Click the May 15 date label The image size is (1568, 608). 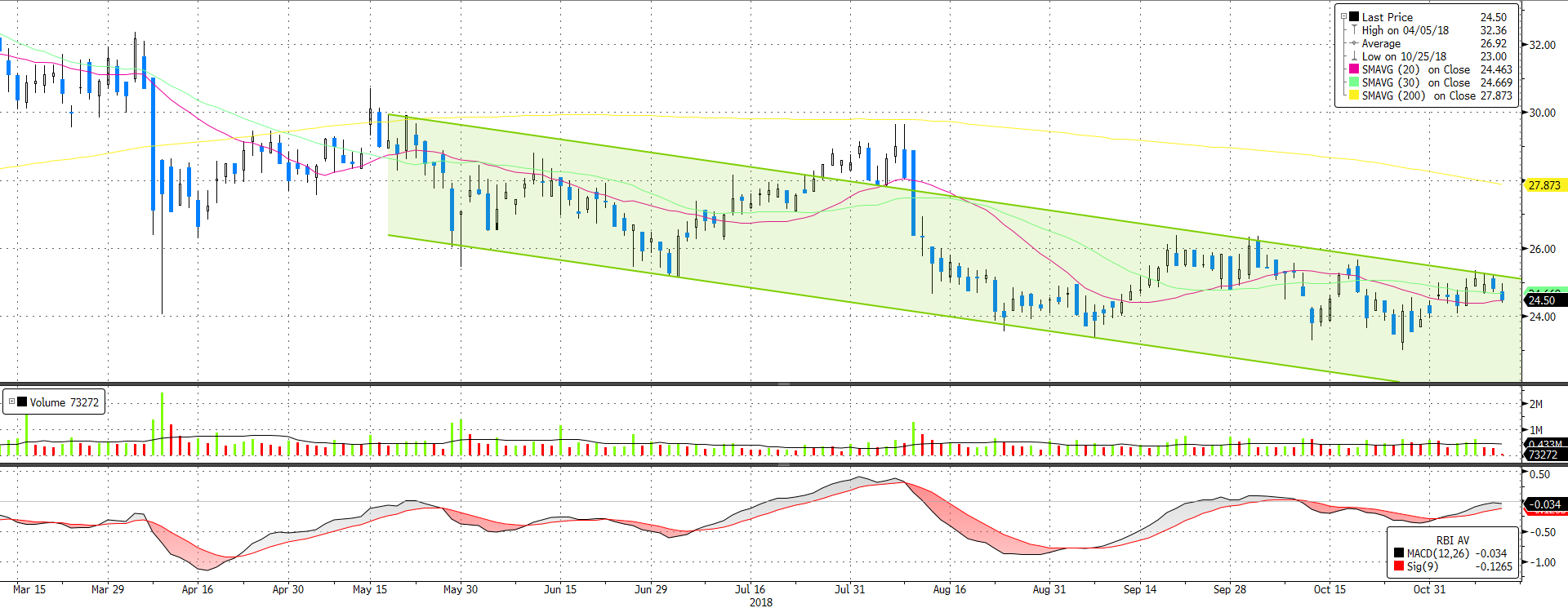tap(370, 589)
